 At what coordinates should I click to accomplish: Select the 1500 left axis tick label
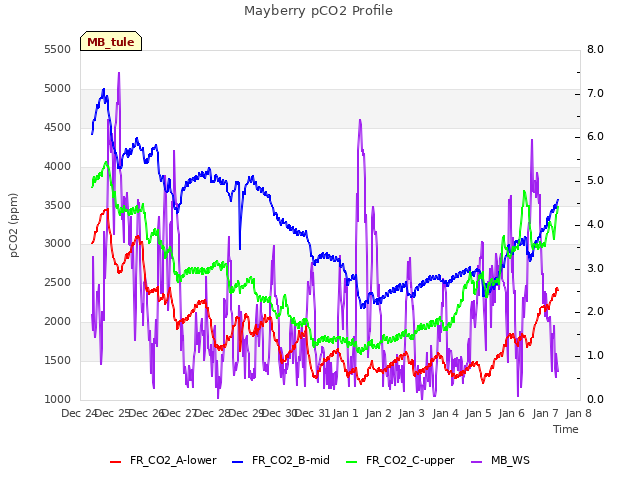pyautogui.click(x=58, y=360)
